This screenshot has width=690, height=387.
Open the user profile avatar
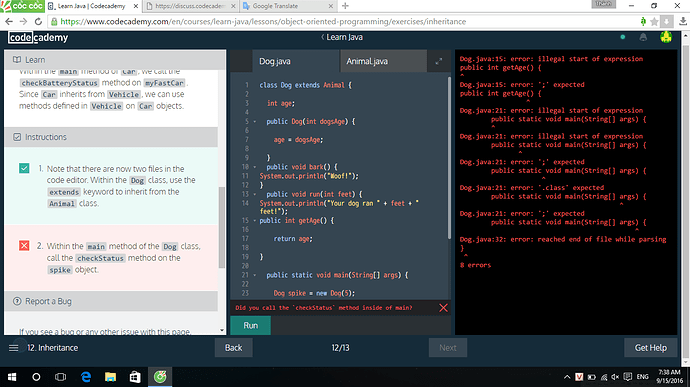click(666, 37)
